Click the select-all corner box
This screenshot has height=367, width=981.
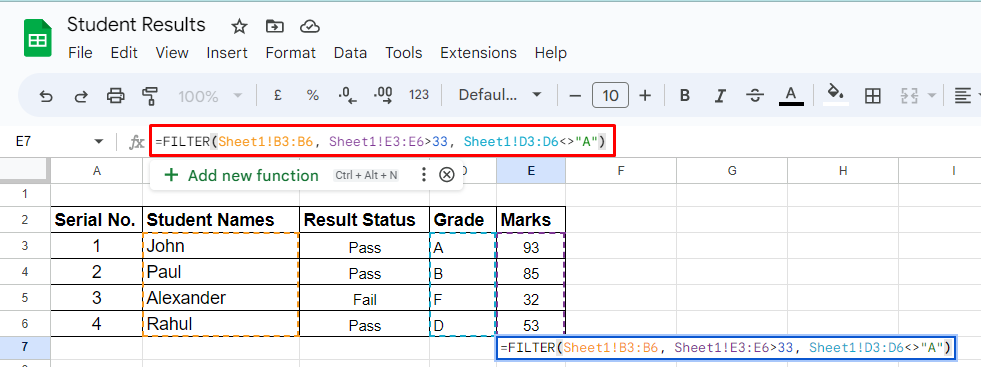click(x=24, y=170)
